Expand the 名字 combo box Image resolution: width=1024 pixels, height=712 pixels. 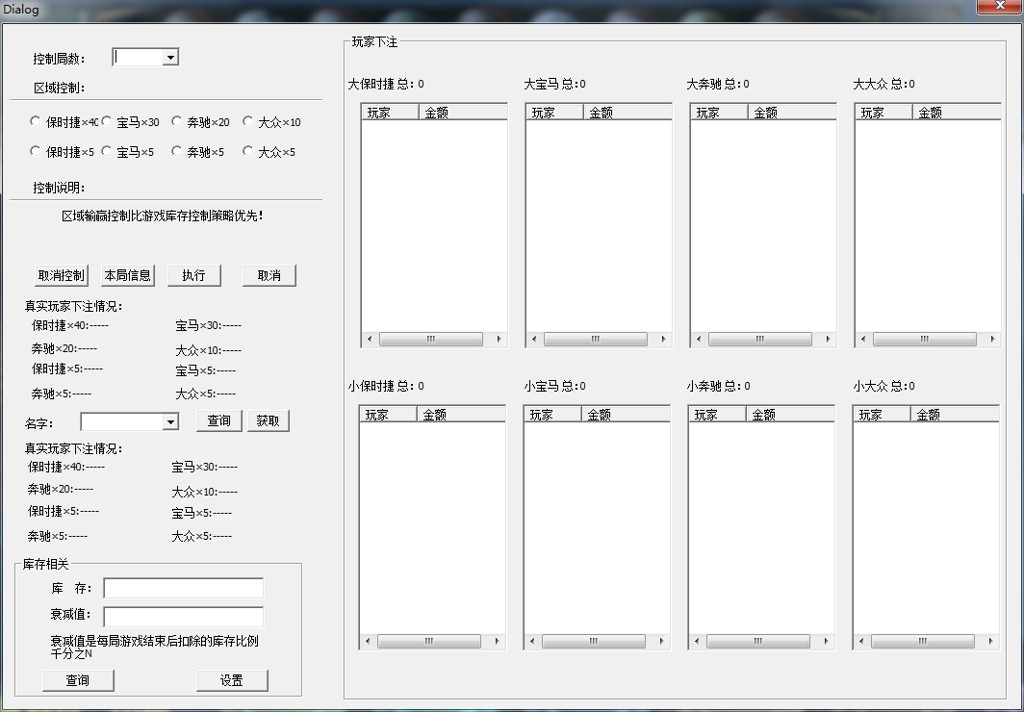(x=170, y=422)
